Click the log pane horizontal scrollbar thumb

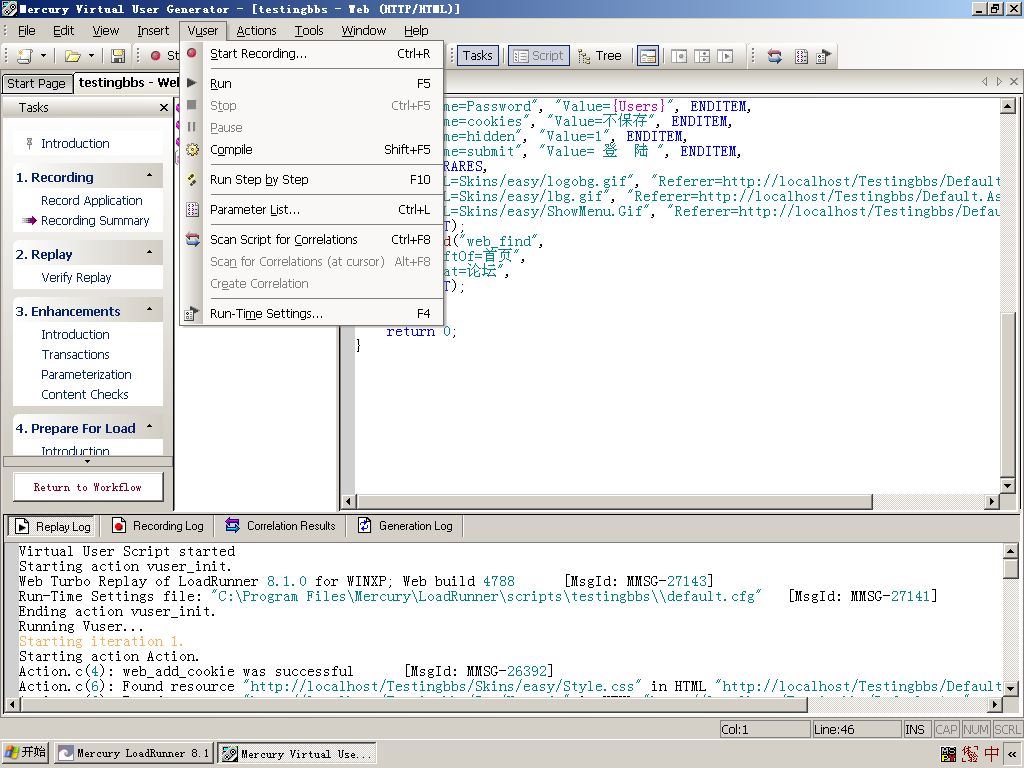tap(413, 705)
